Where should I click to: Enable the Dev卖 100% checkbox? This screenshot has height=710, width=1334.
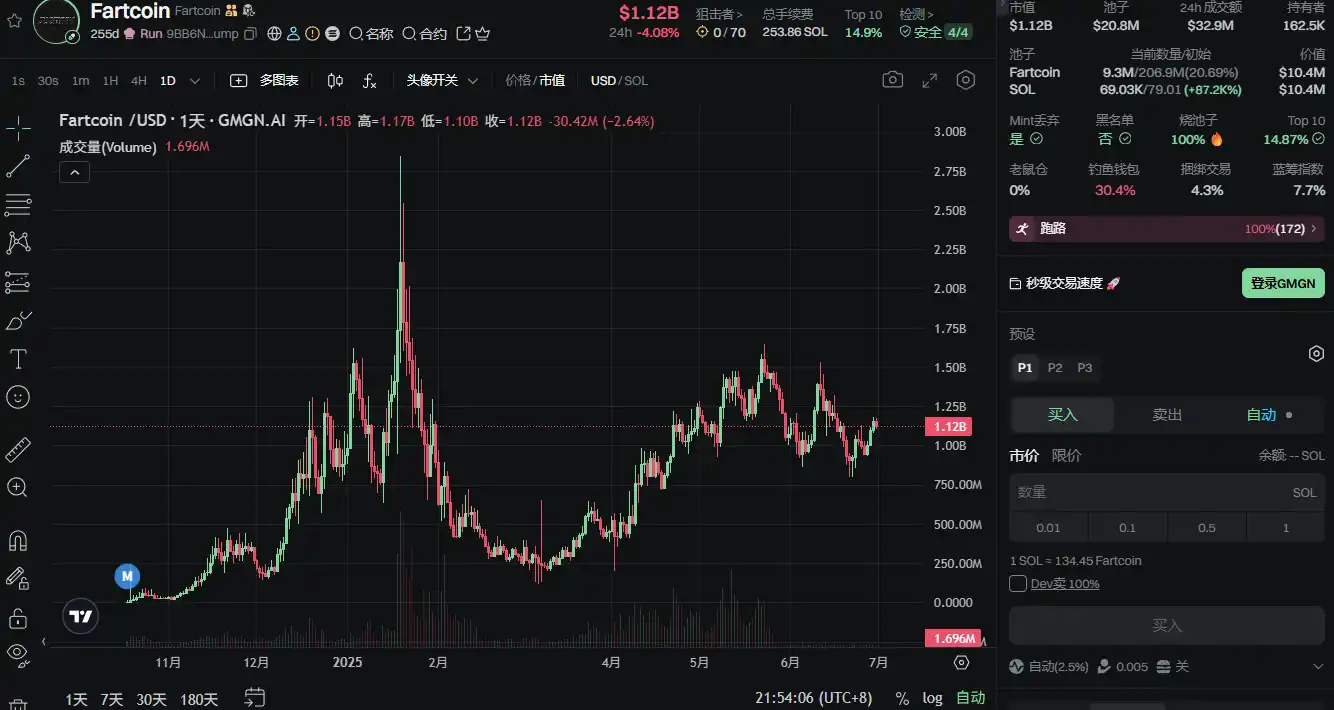[1018, 583]
